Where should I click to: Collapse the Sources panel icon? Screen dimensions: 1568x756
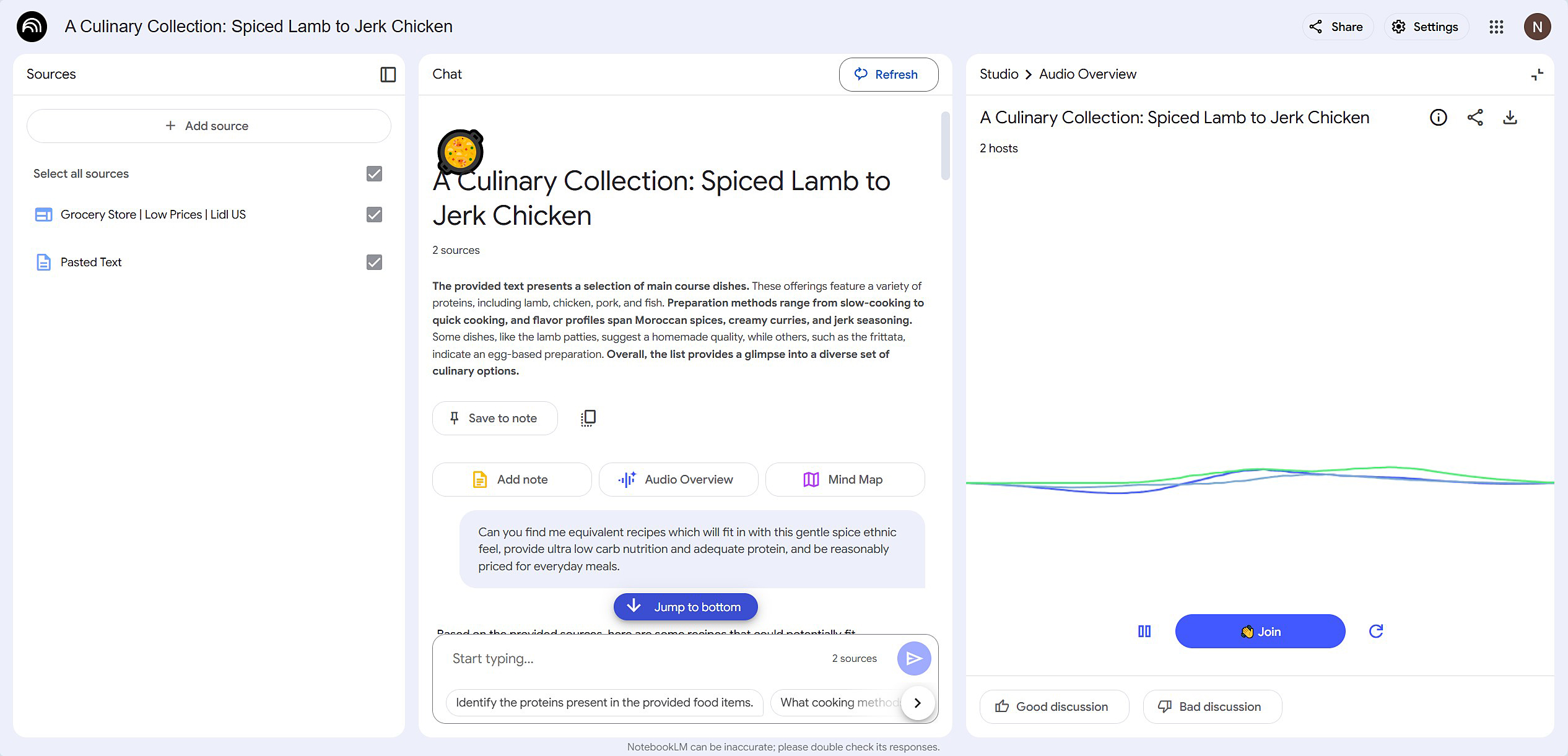[388, 74]
